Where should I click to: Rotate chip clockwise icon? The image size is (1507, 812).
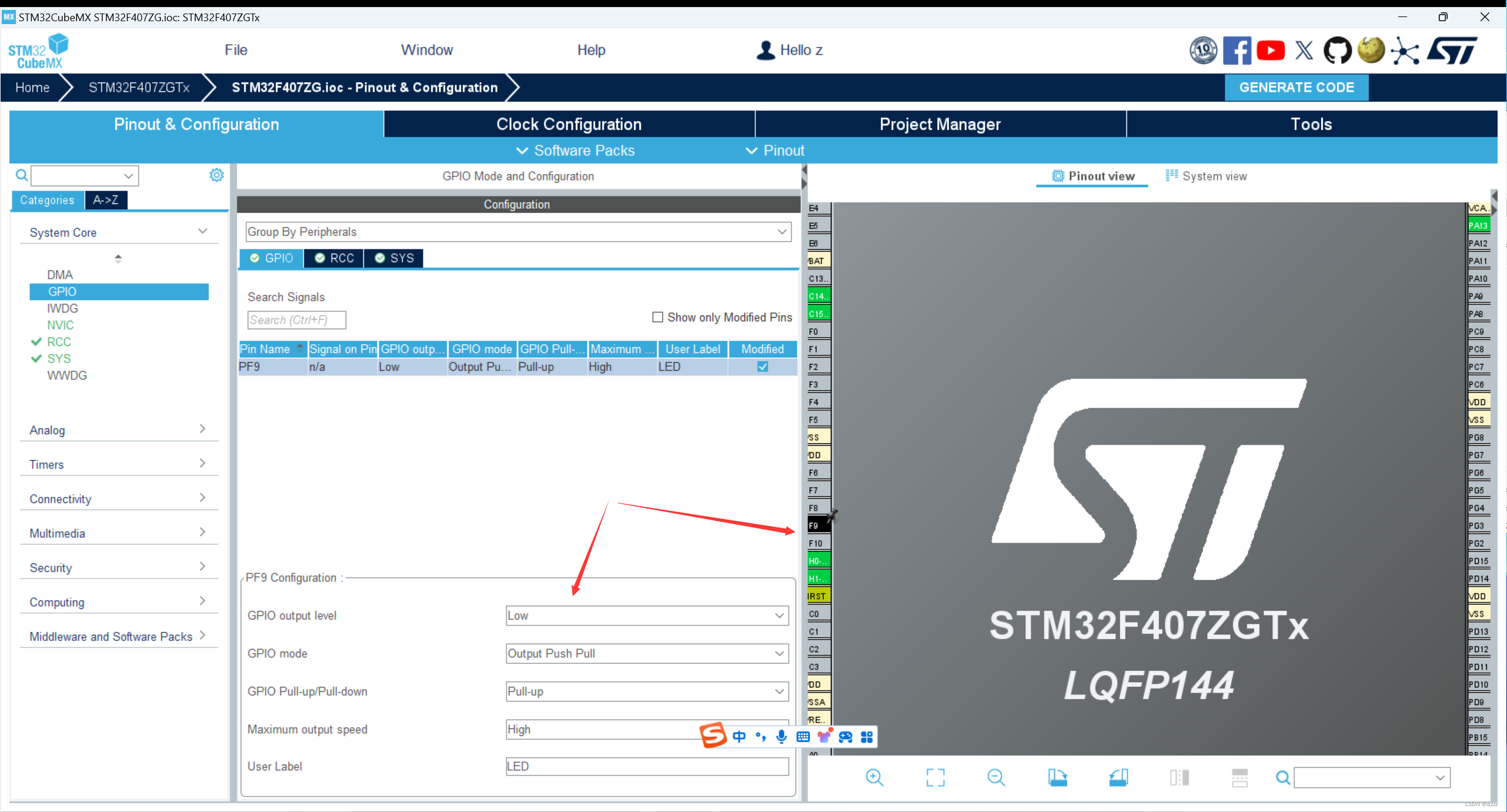point(1057,777)
